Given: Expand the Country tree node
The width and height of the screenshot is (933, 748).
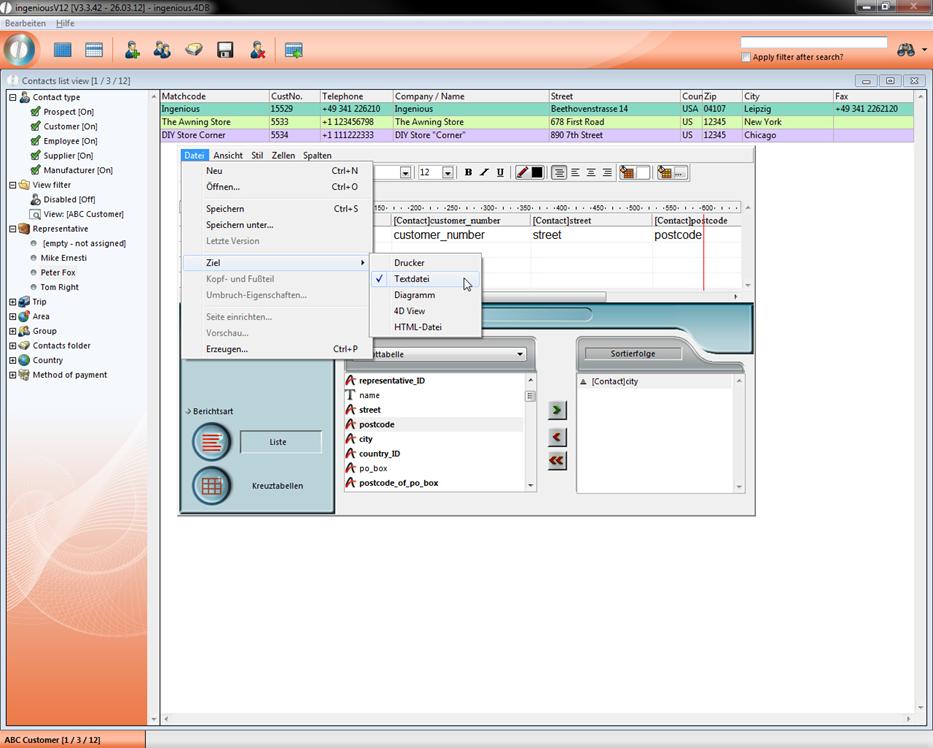Looking at the screenshot, I should [13, 360].
